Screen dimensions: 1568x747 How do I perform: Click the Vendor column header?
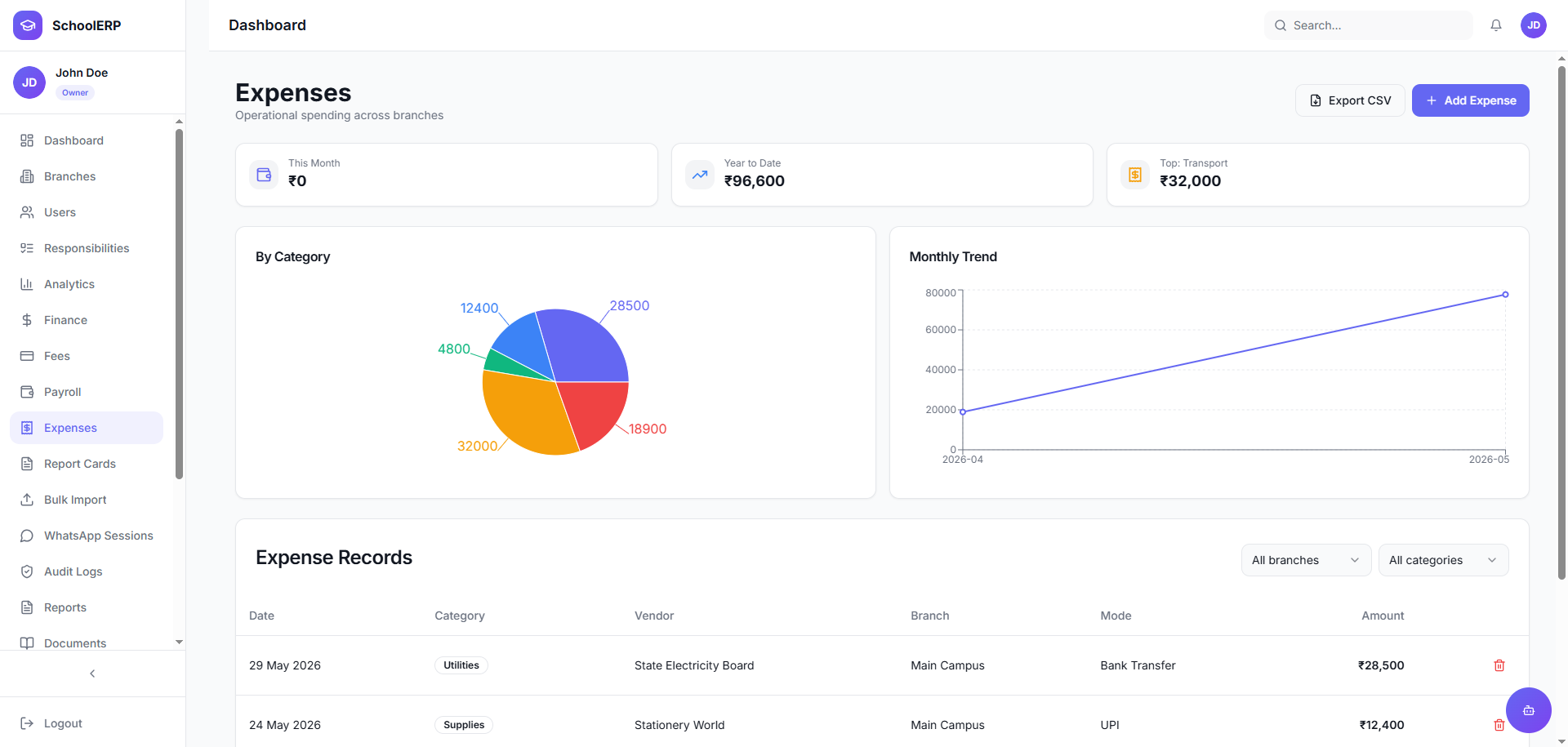(654, 616)
